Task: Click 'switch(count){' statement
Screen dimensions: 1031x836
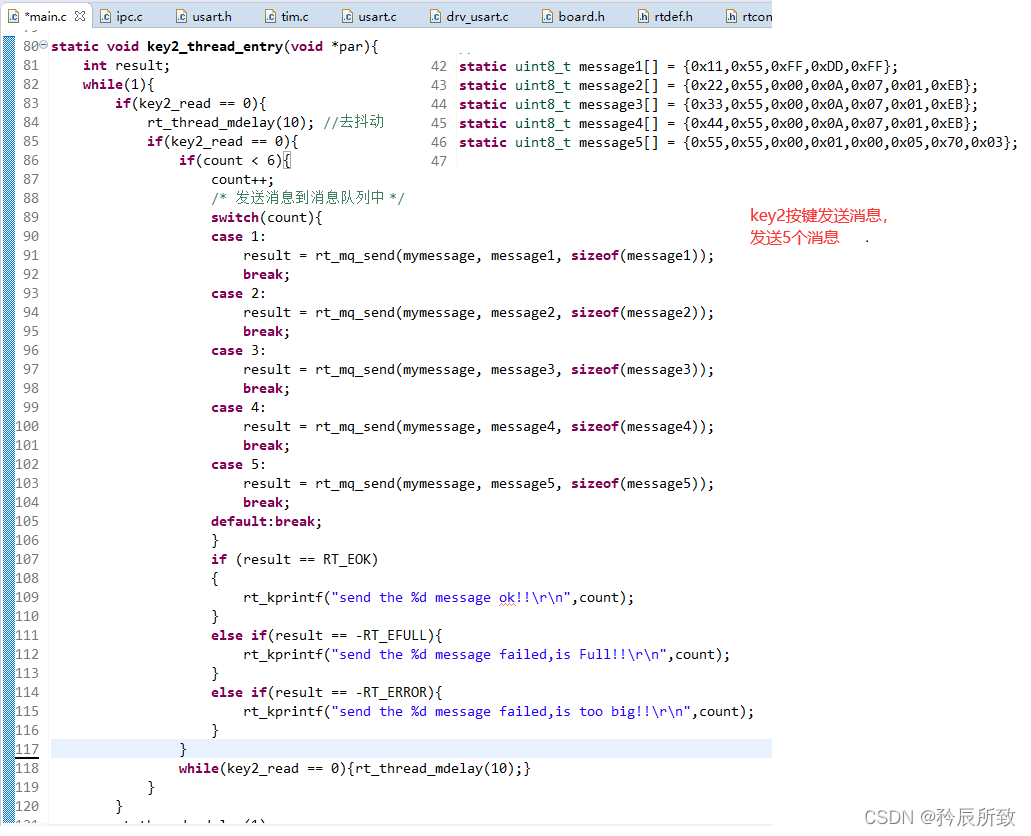Action: (x=266, y=218)
